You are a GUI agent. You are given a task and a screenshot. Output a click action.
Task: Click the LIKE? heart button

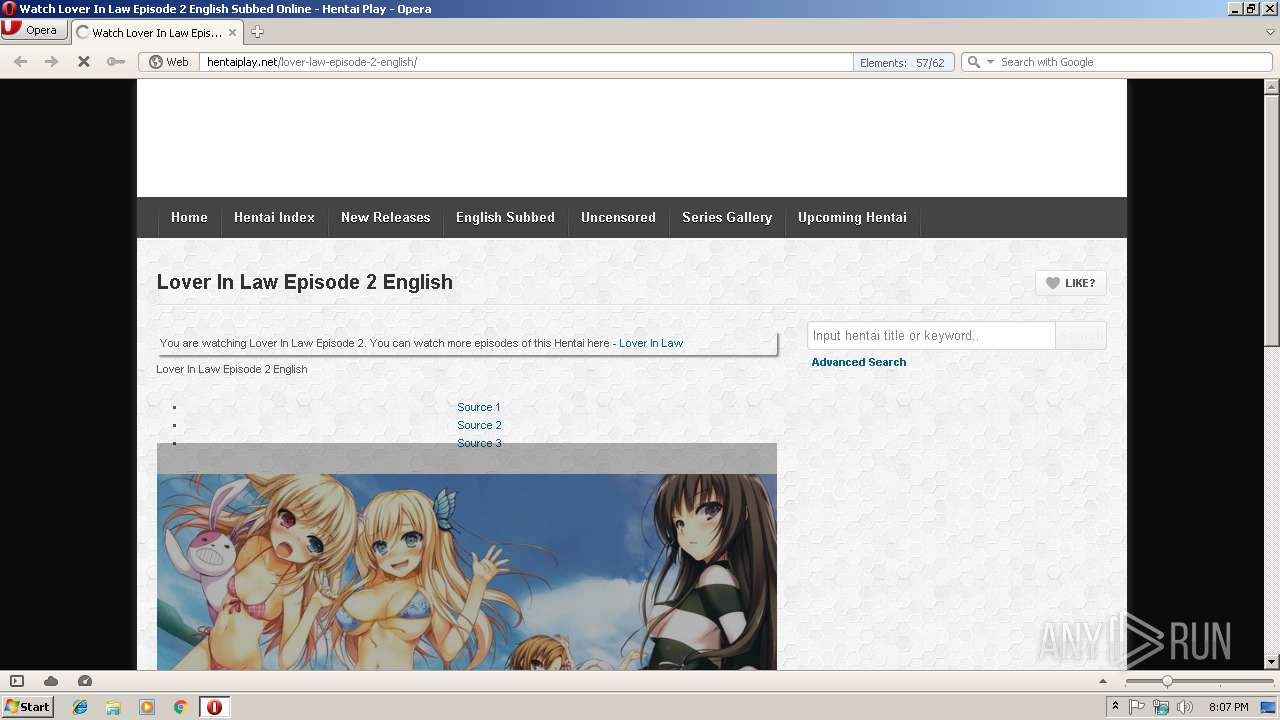pyautogui.click(x=1070, y=283)
